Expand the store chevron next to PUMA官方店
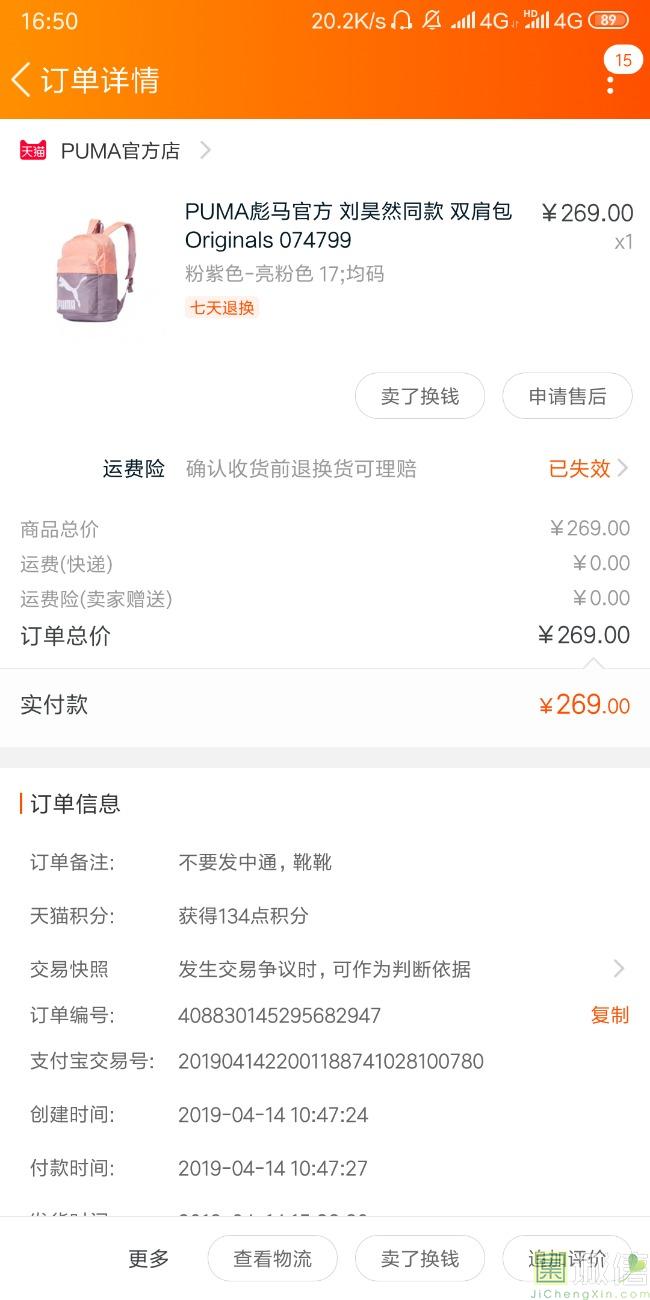 click(205, 151)
